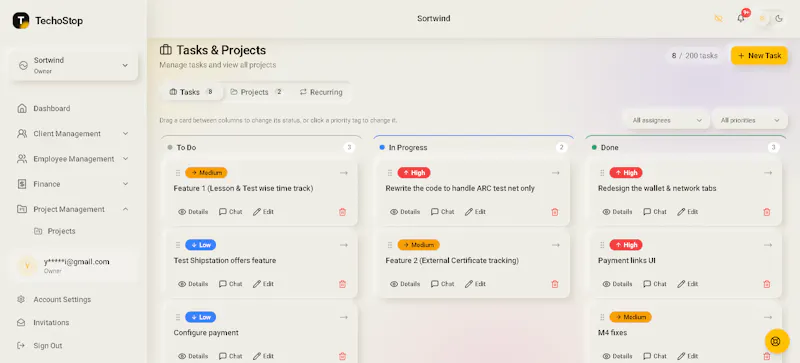Open the Sortwind workspace switcher
The height and width of the screenshot is (363, 800).
point(74,65)
